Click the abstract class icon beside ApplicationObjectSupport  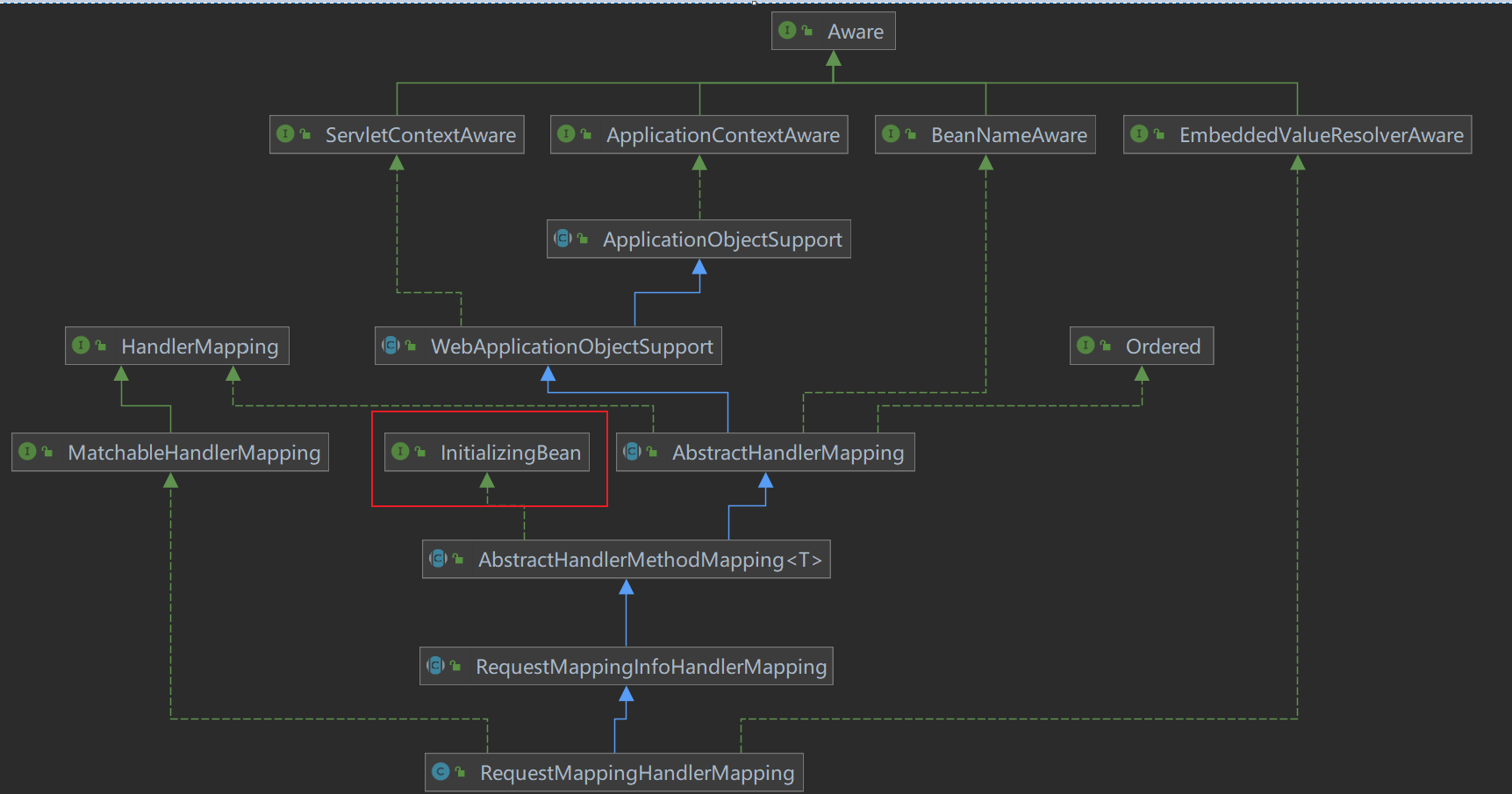pos(563,239)
